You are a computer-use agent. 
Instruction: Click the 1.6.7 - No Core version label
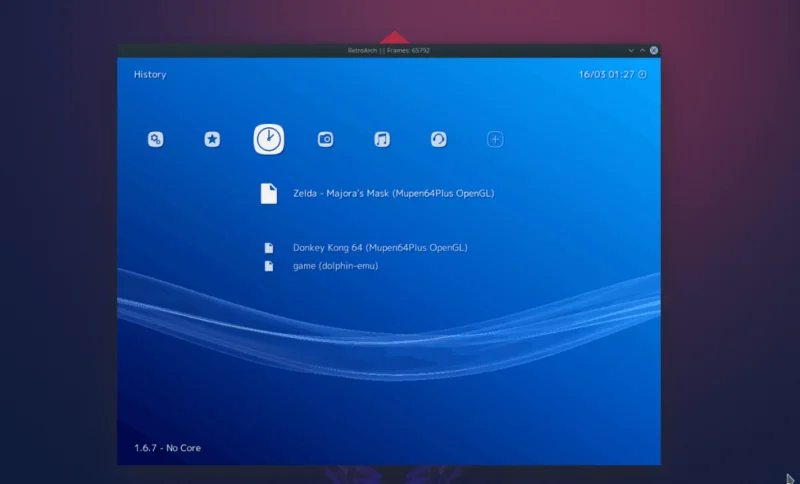167,448
